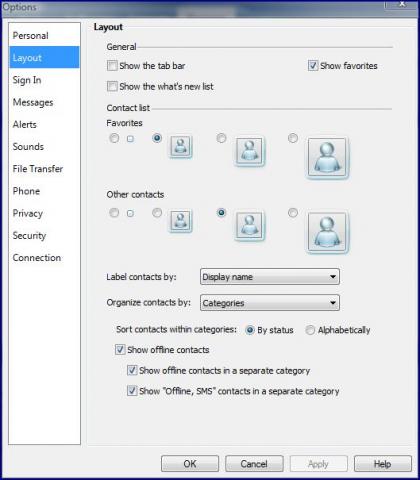Choose medium avatar icon under Favorites
Screen dimensions: 420x480
tap(221, 138)
